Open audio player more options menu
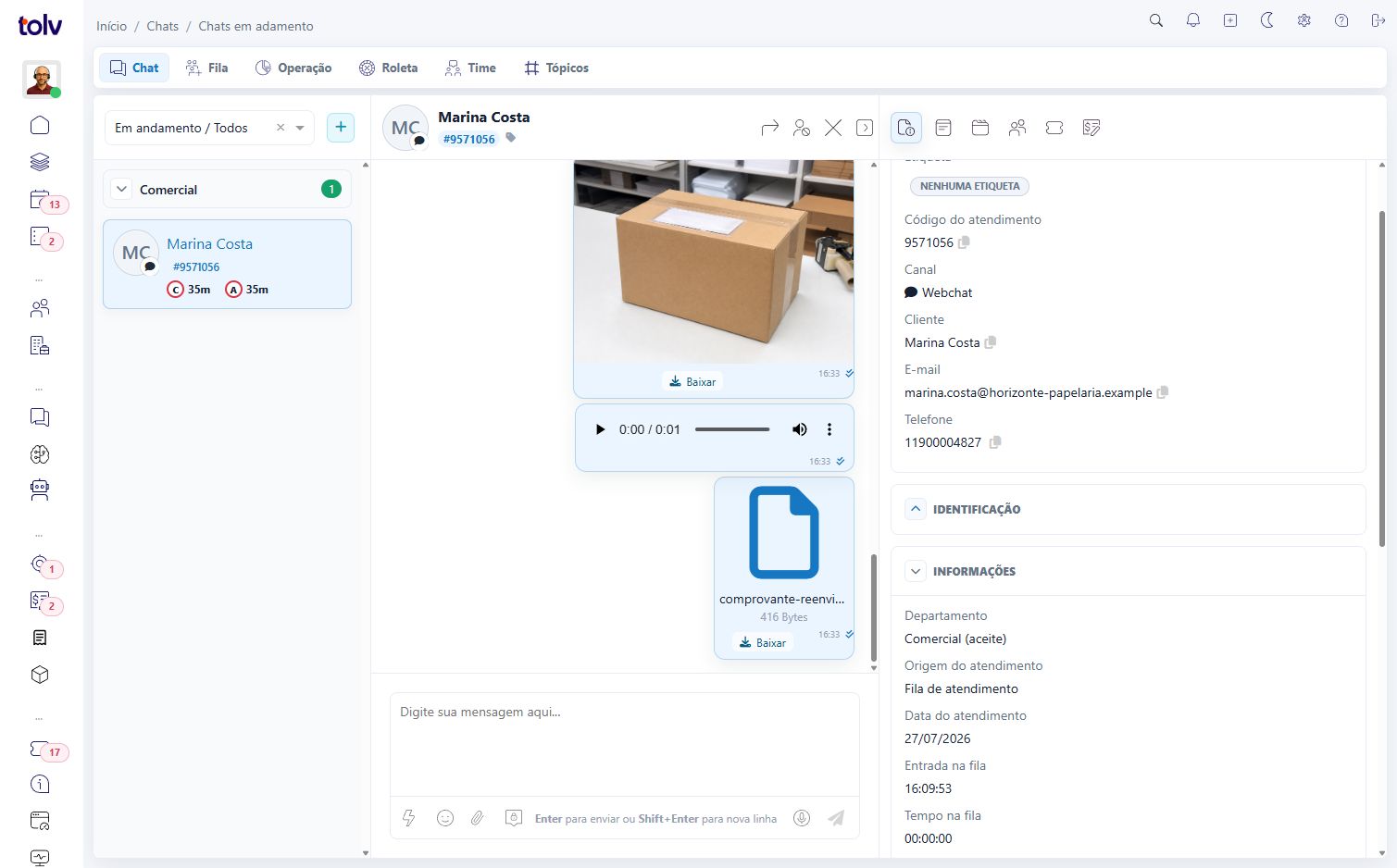This screenshot has height=868, width=1397. (x=829, y=429)
